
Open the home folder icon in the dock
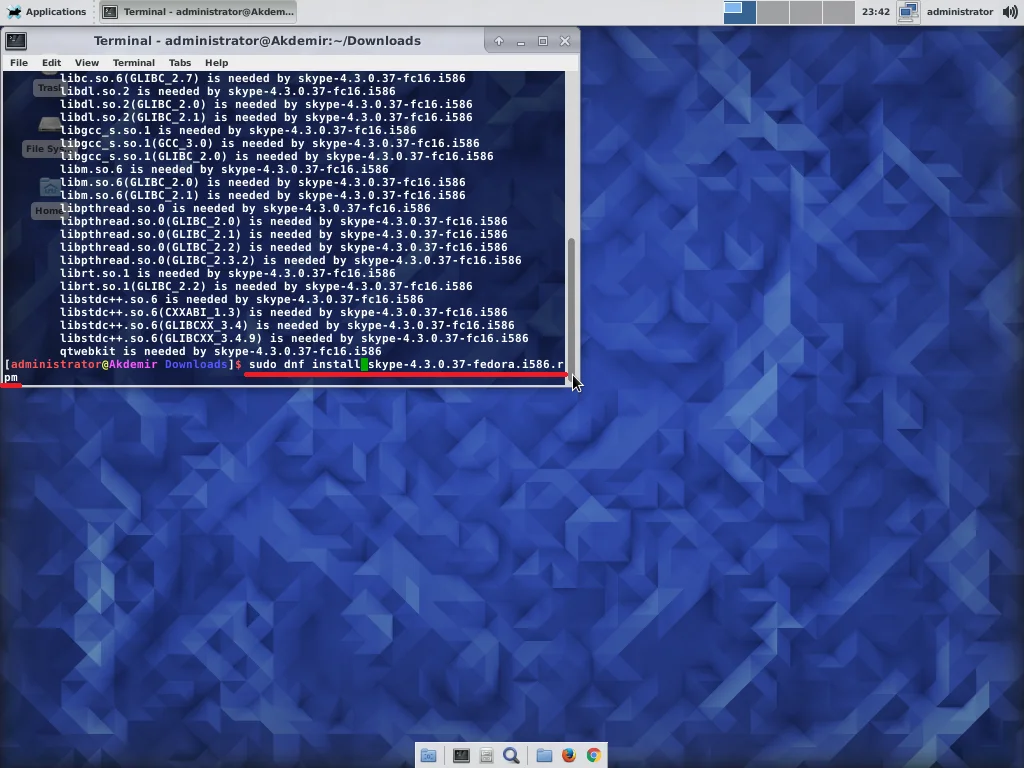pyautogui.click(x=544, y=756)
